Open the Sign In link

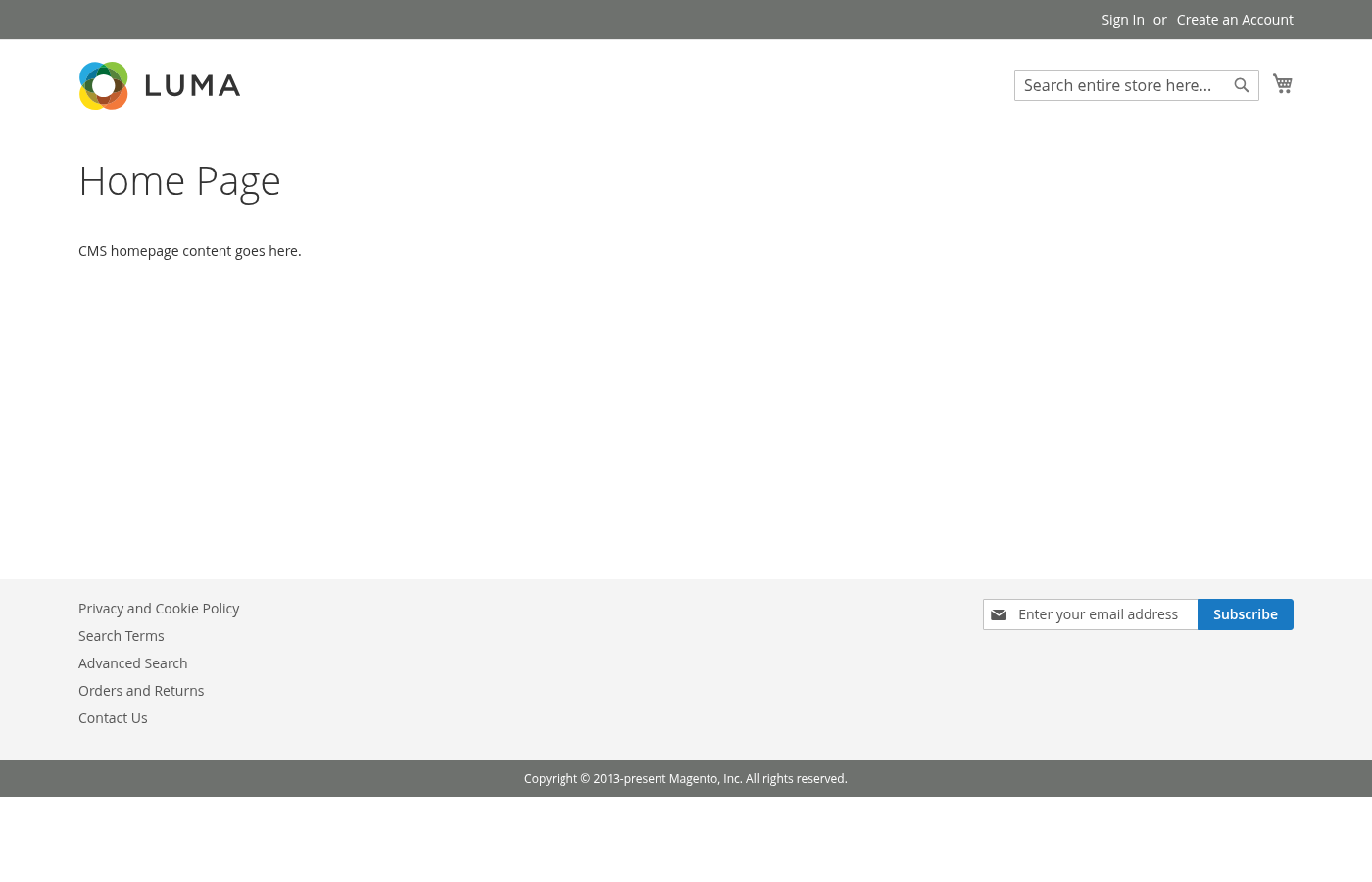point(1123,20)
